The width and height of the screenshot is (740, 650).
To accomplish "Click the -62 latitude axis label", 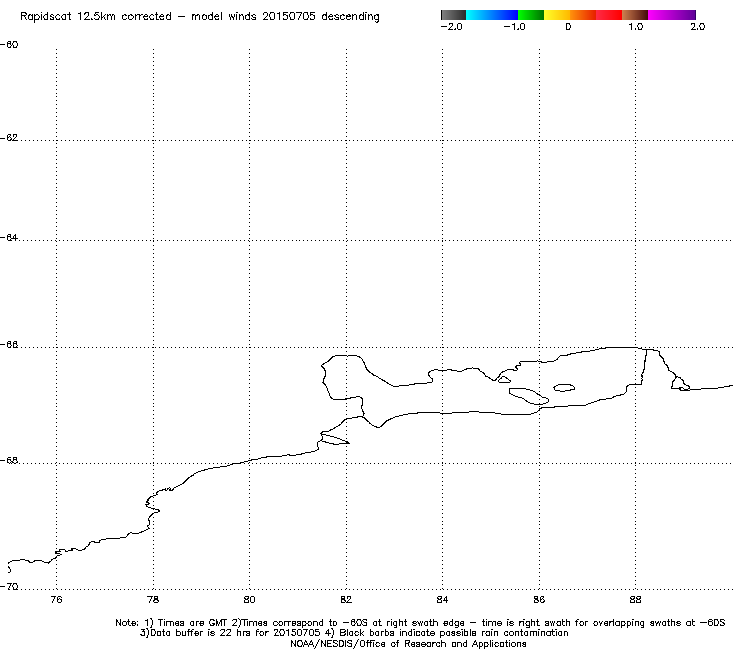I will [9, 138].
